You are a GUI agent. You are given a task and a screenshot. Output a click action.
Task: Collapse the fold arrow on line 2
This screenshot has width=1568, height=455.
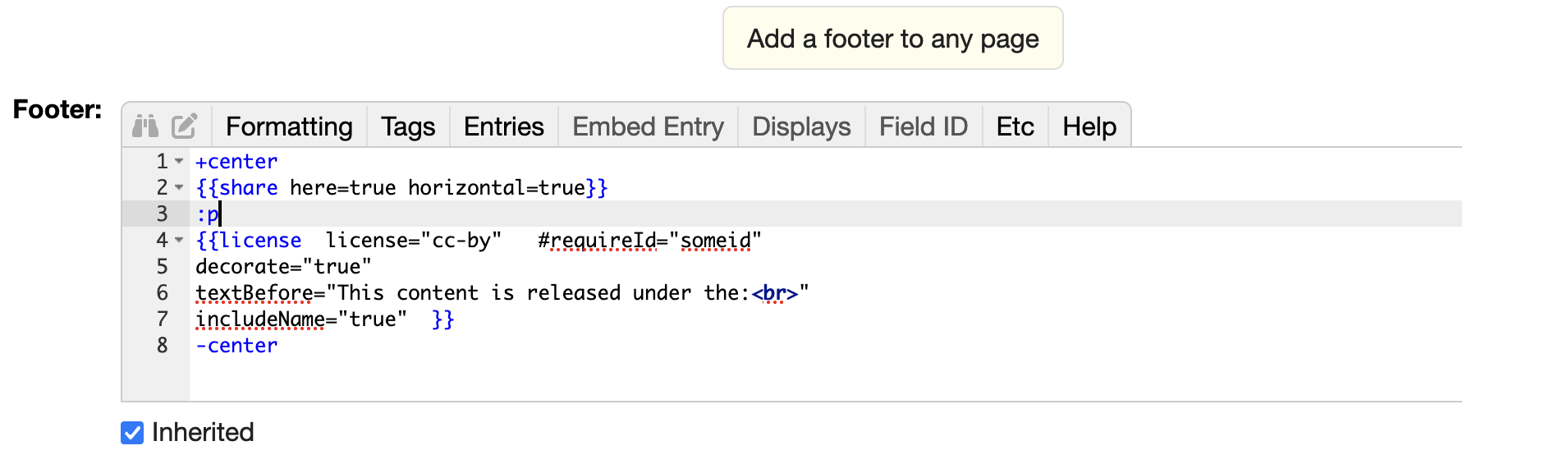click(x=179, y=187)
